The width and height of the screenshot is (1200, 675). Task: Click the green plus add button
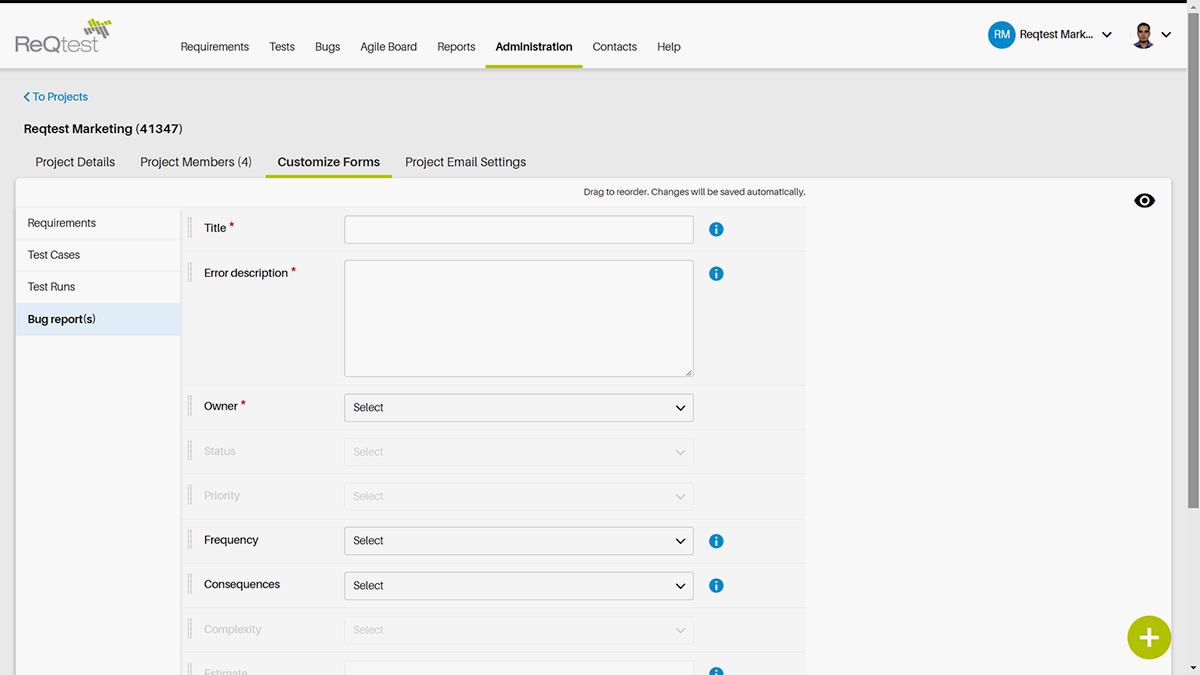click(x=1149, y=637)
